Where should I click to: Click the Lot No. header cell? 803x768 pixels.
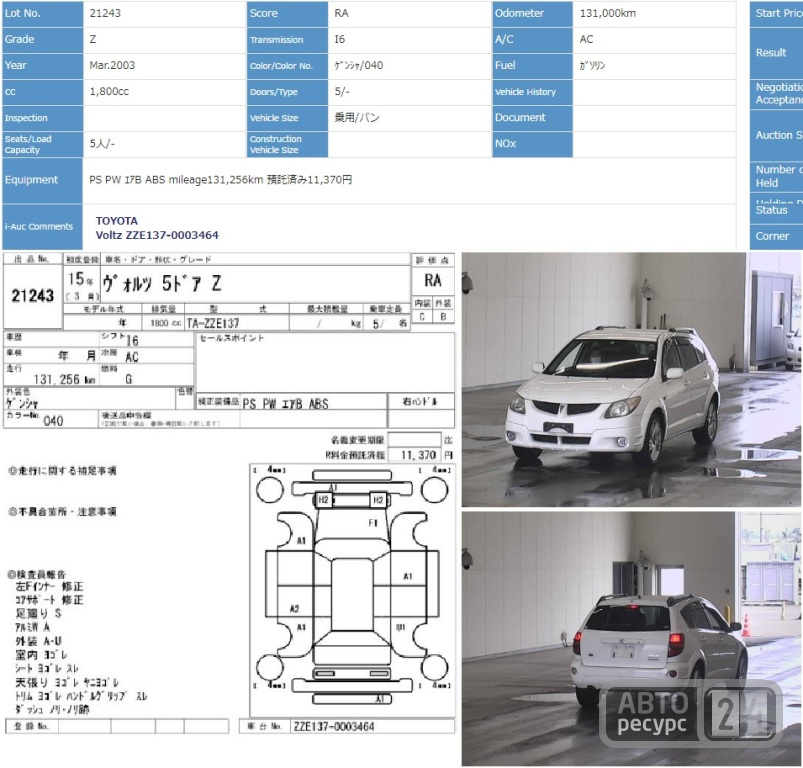[43, 14]
